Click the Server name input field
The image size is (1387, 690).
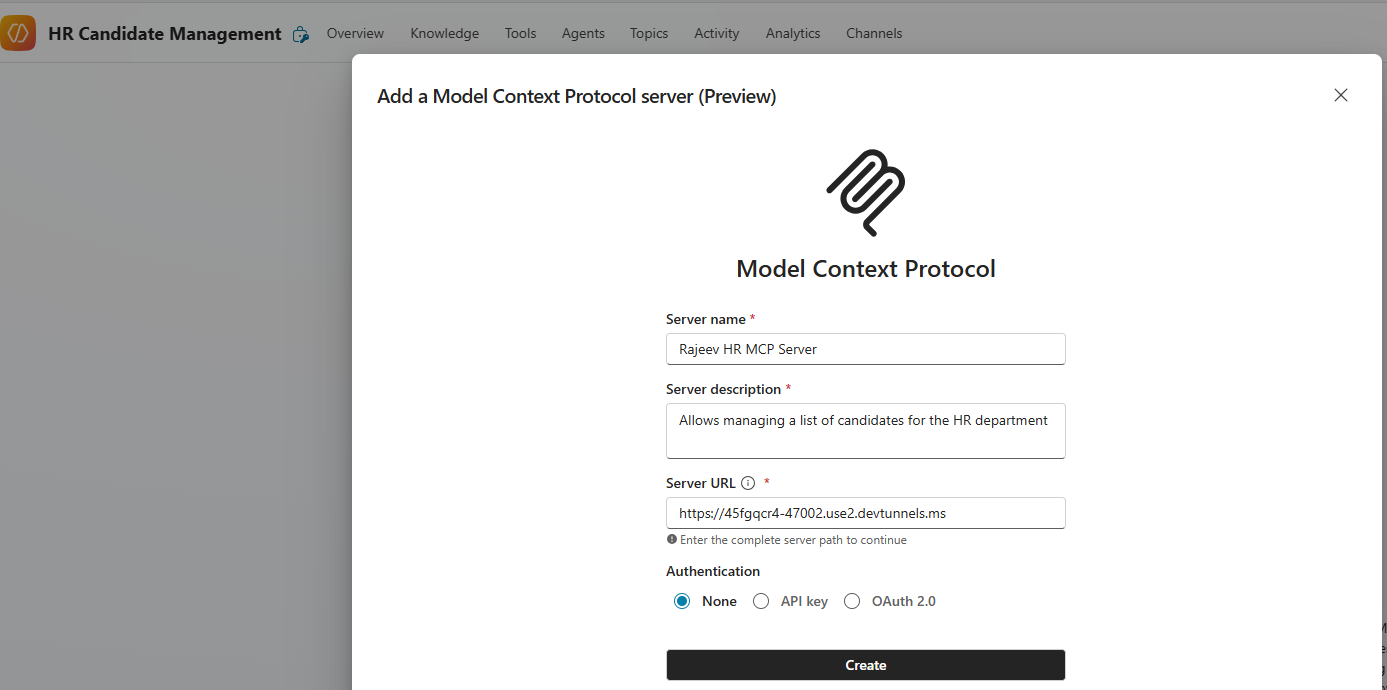[x=865, y=349]
